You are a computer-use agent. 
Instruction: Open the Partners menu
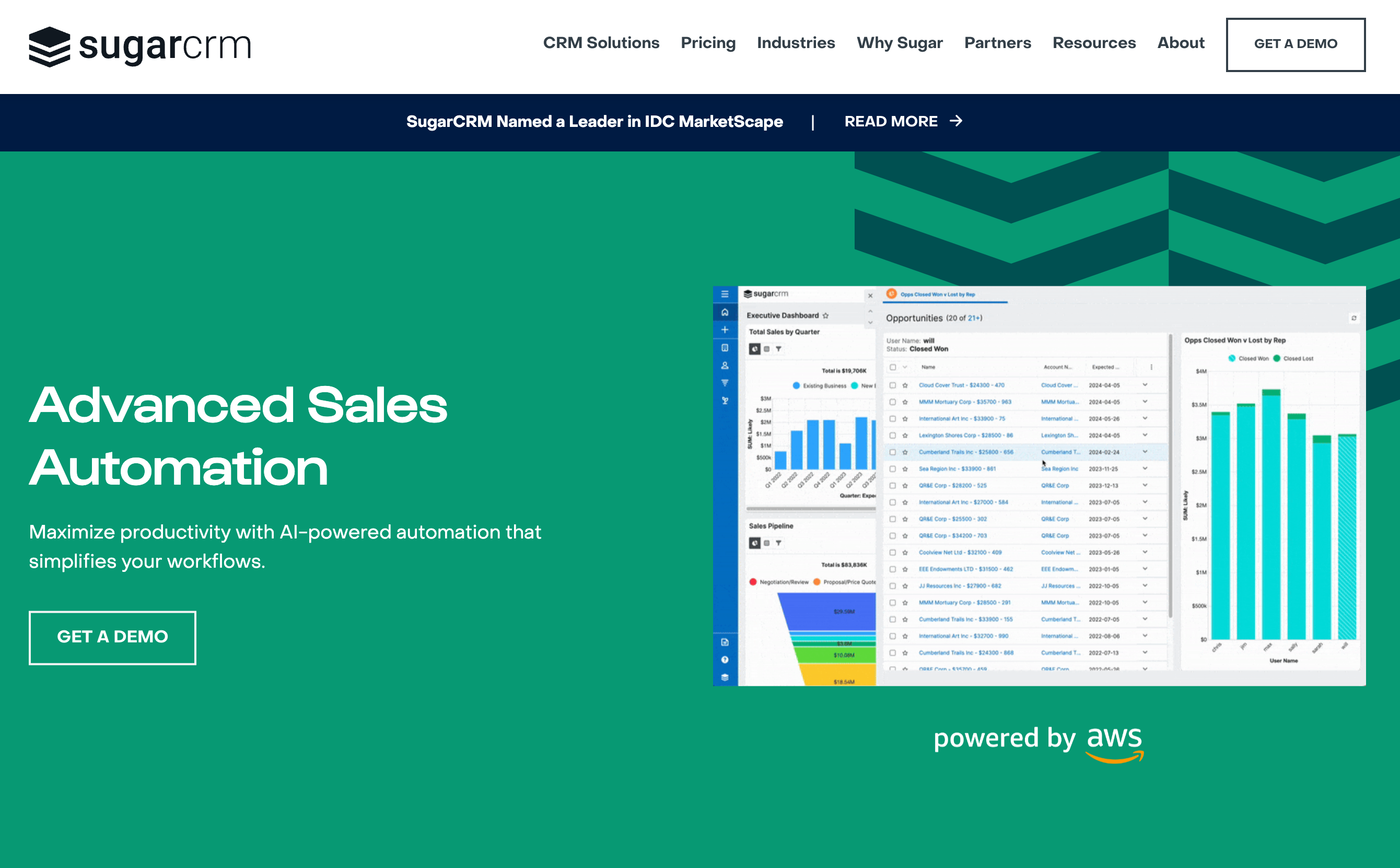[x=997, y=43]
